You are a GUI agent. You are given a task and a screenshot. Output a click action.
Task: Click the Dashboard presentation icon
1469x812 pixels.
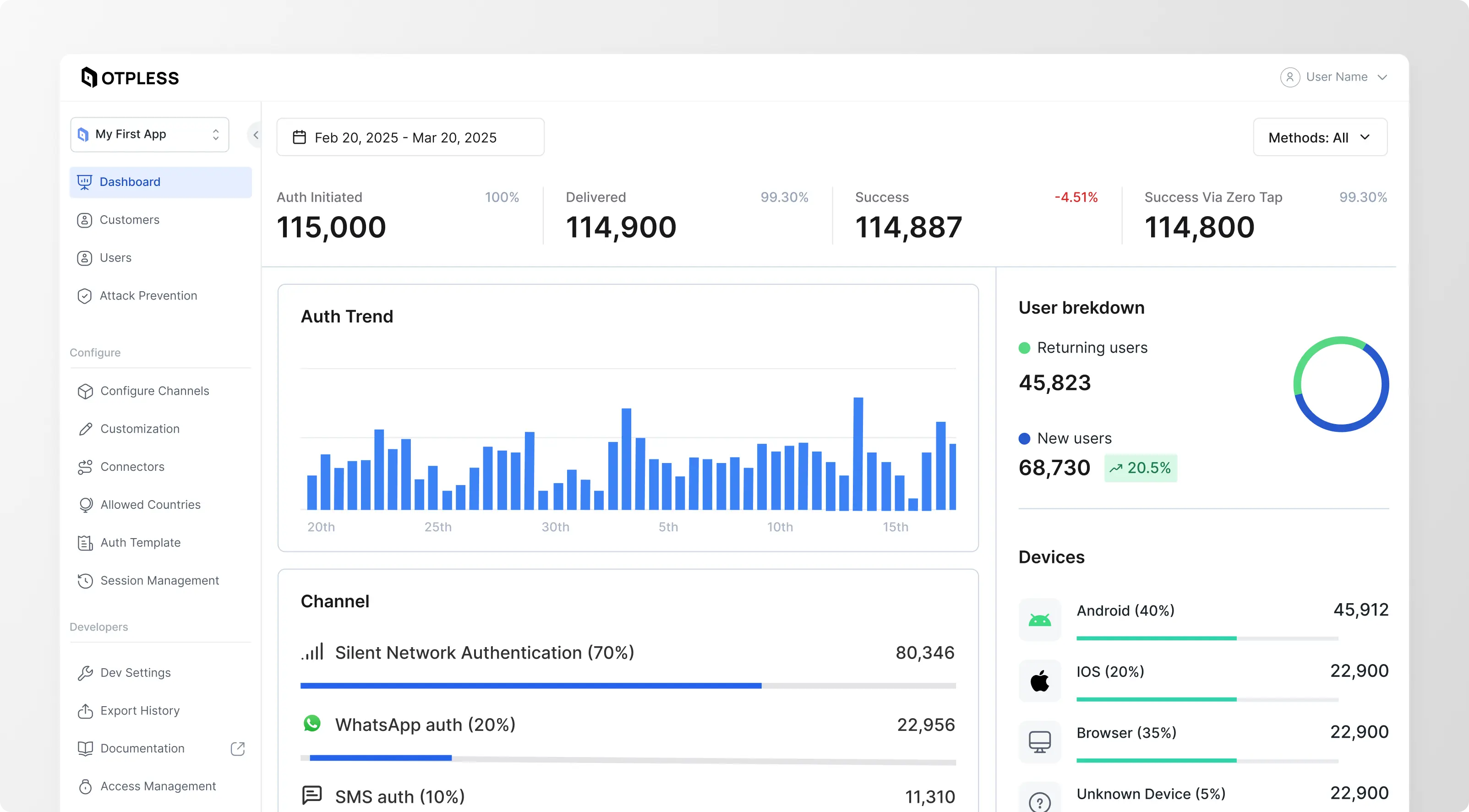click(84, 182)
